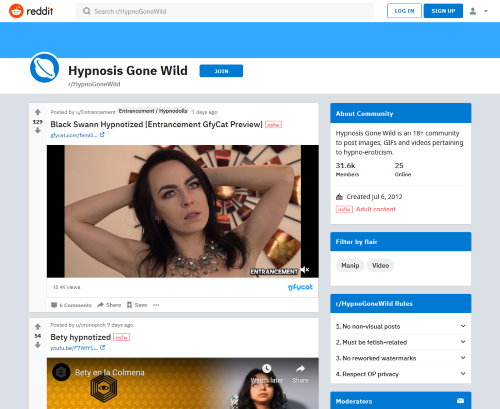Screen dimensions: 500x409
Task: Play the Black Swann gfycat video
Action: 183,211
